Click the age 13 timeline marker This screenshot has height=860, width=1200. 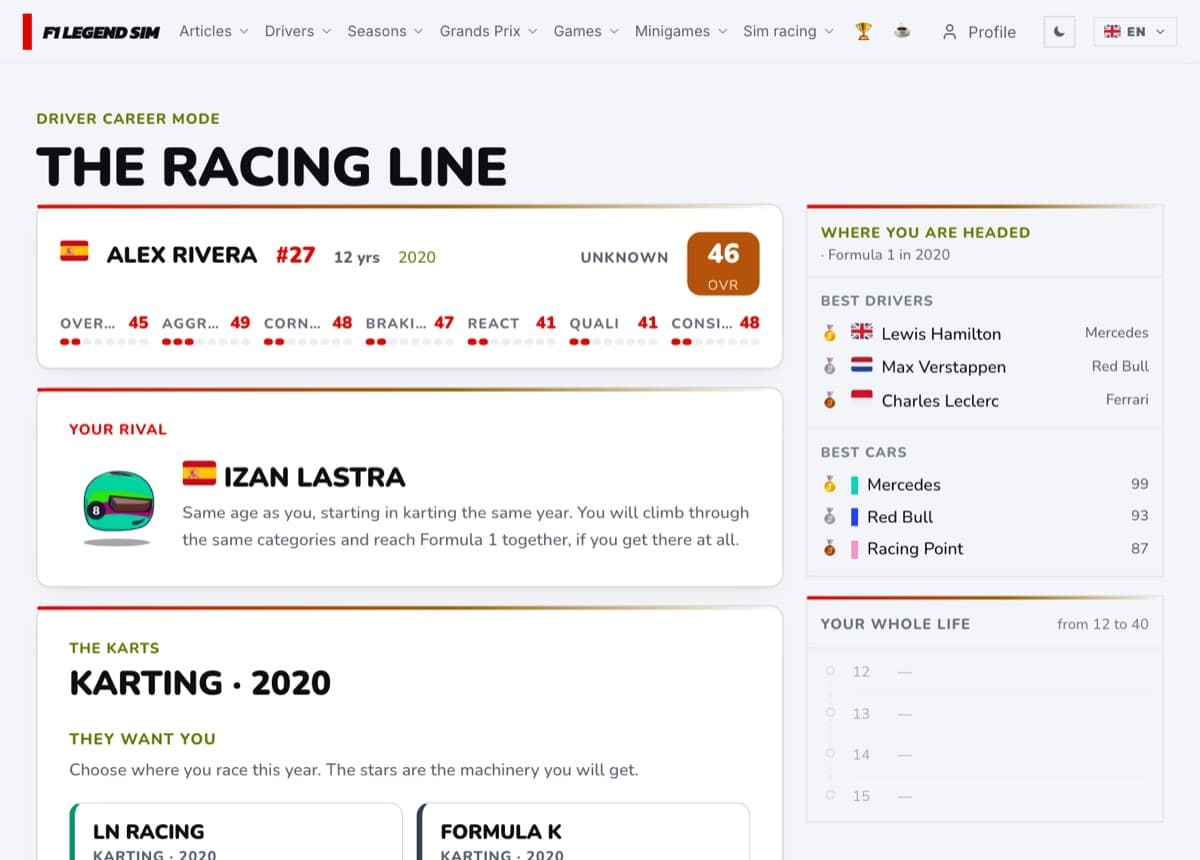[x=829, y=713]
